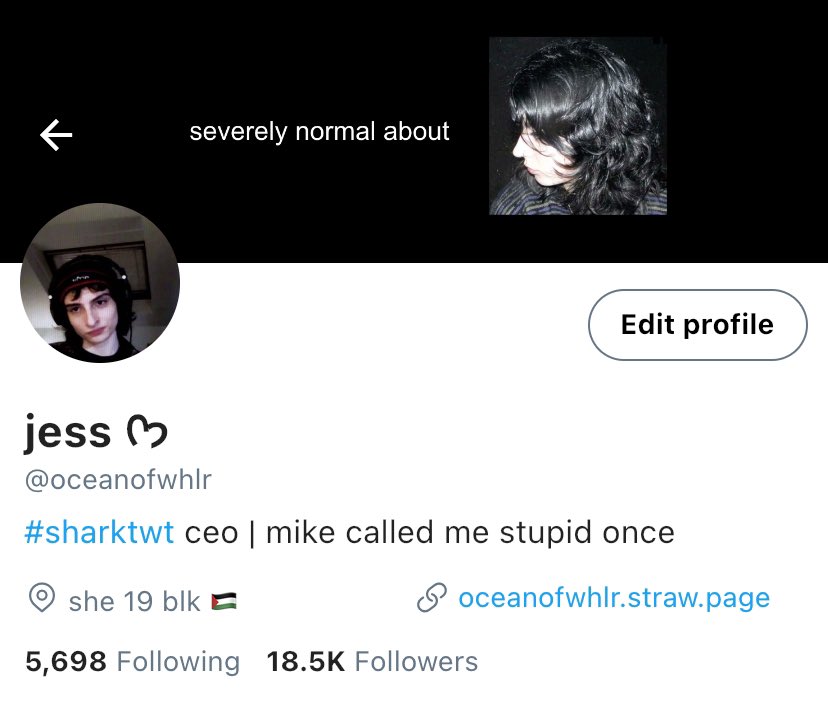Tap the location pin icon

pyautogui.click(x=42, y=598)
